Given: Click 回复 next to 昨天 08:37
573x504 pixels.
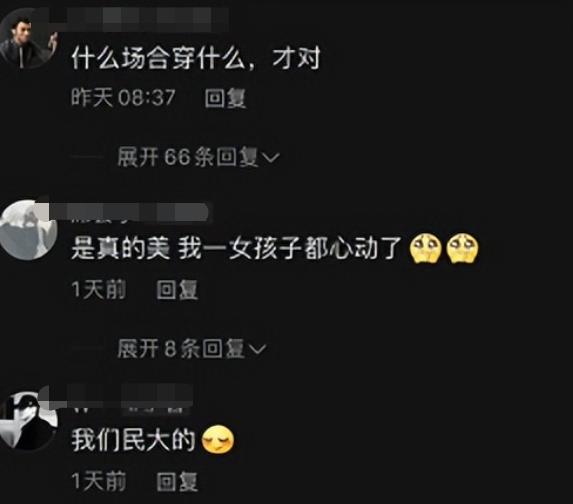Looking at the screenshot, I should pos(225,98).
